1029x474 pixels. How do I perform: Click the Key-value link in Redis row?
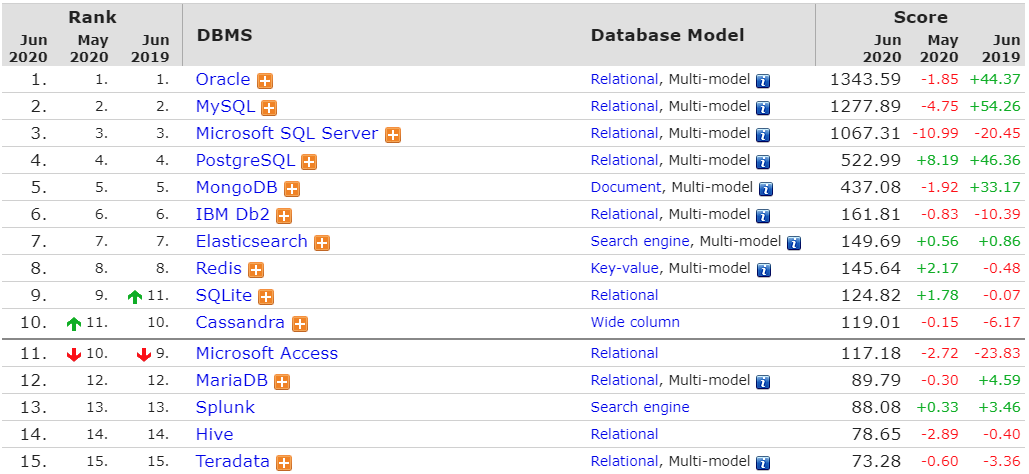(624, 268)
